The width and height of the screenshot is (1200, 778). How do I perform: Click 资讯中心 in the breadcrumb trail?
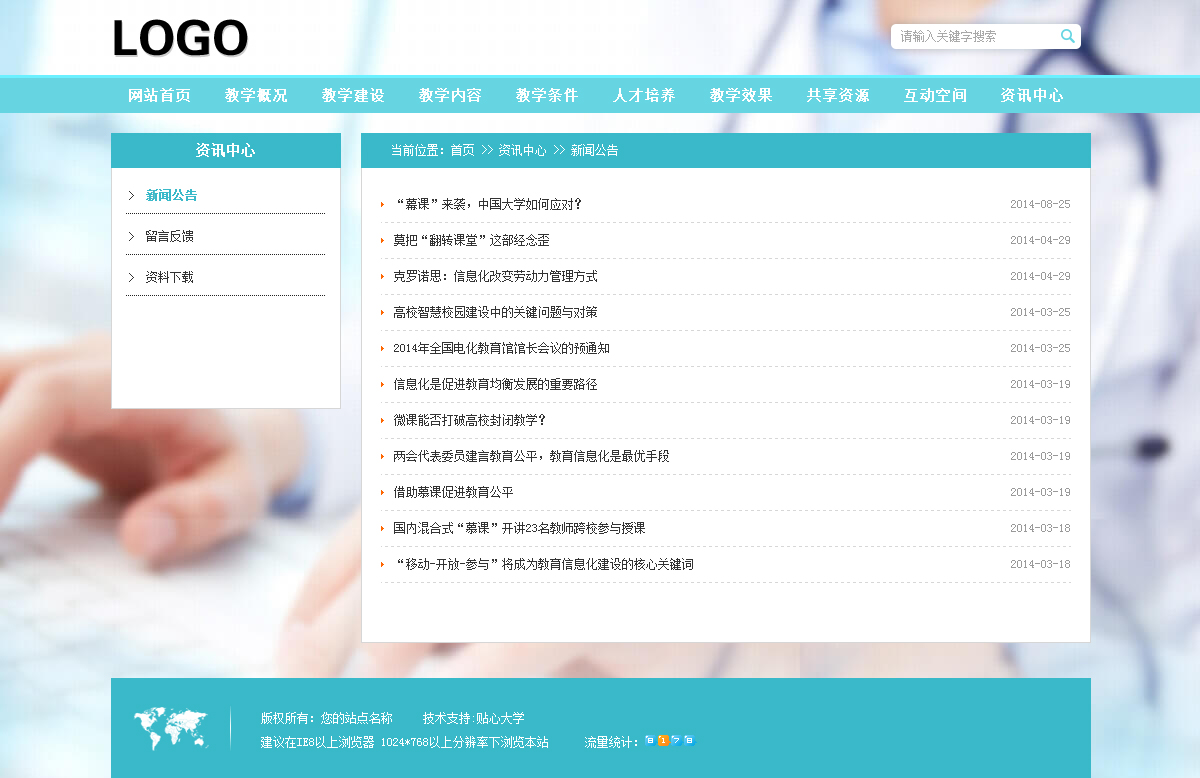click(x=522, y=151)
